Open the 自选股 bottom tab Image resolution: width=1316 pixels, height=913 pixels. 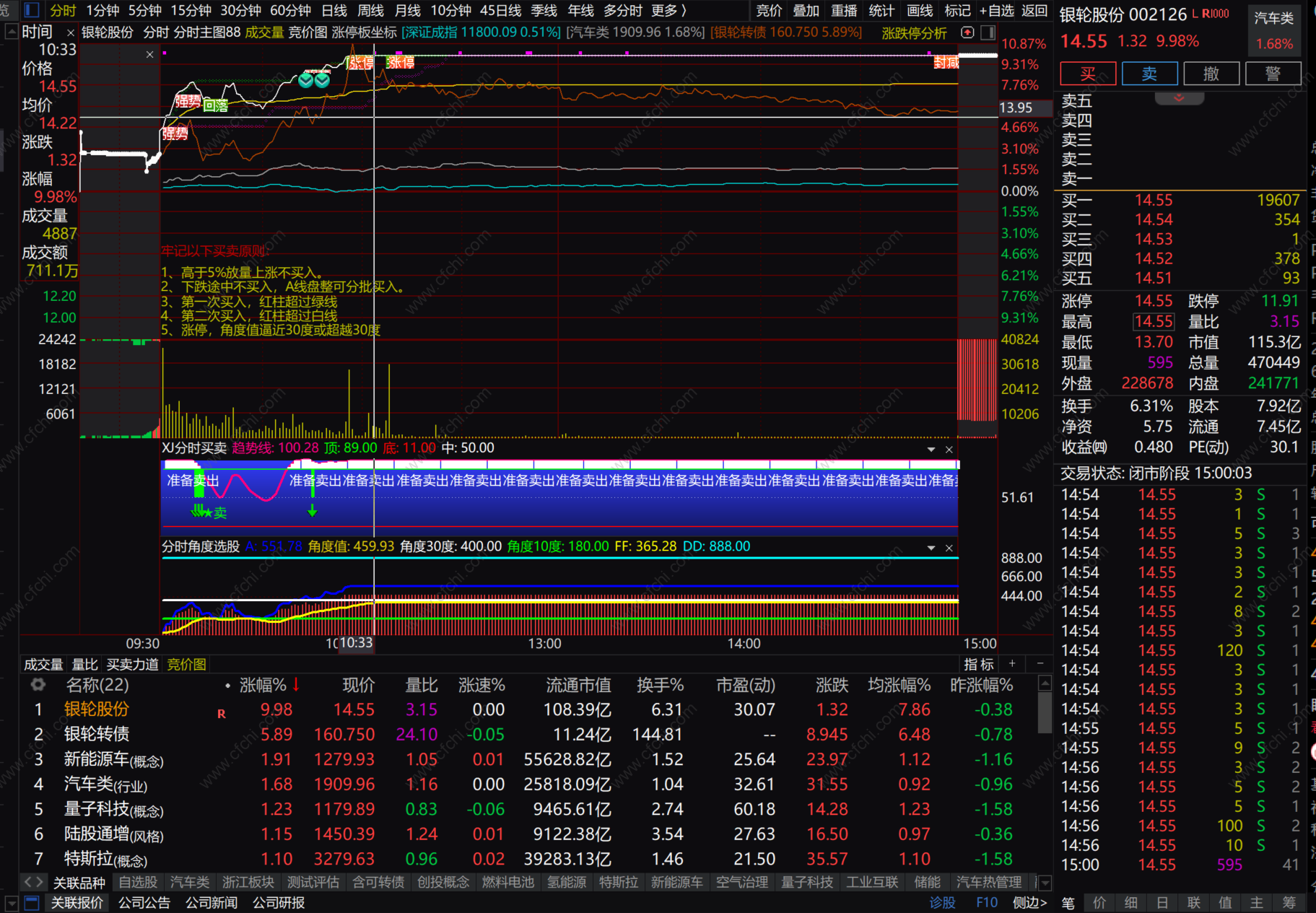point(138,882)
